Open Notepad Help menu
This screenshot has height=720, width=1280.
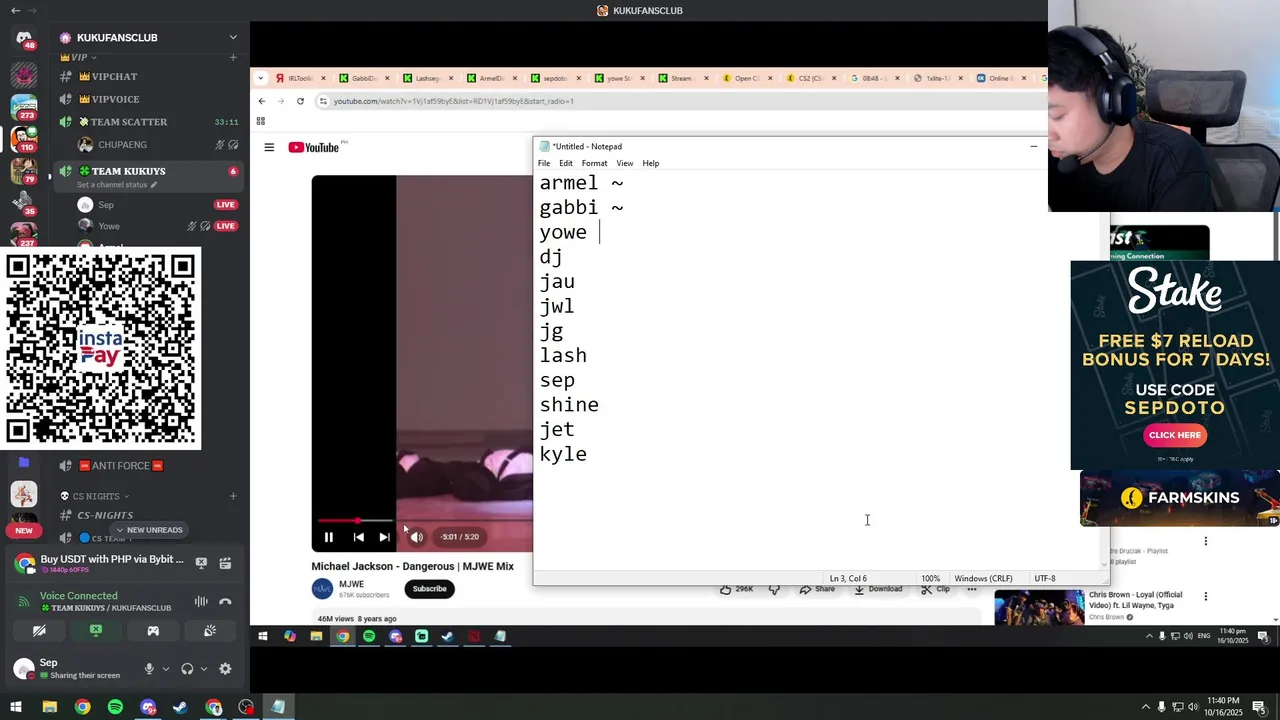(x=650, y=163)
